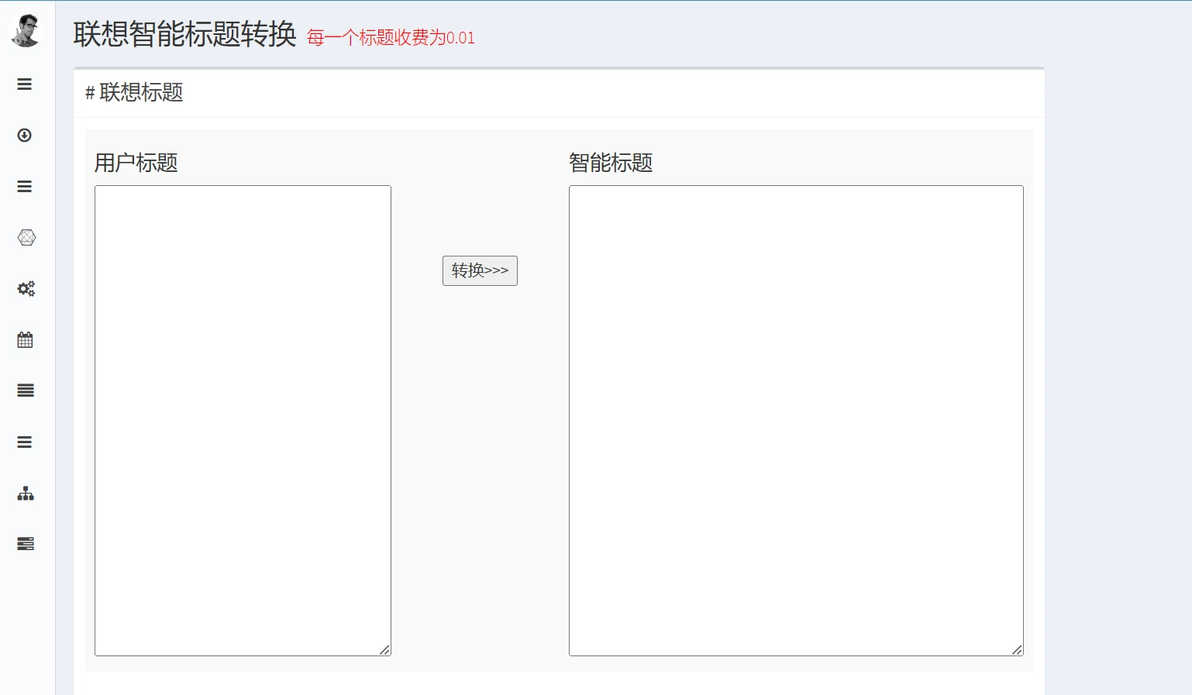Open the sitemap hierarchy icon in the sidebar

[26, 493]
